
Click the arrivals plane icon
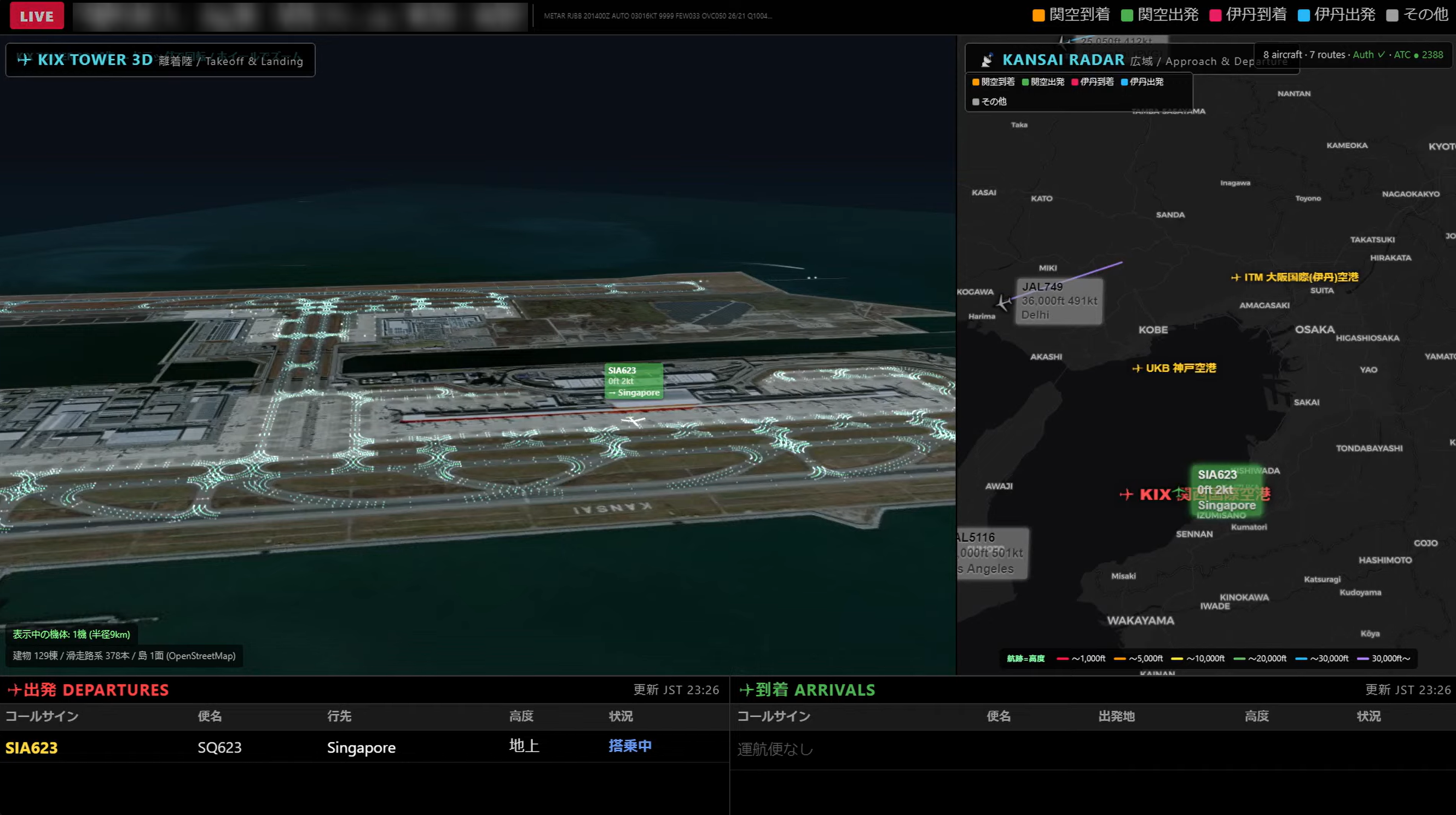(x=747, y=690)
